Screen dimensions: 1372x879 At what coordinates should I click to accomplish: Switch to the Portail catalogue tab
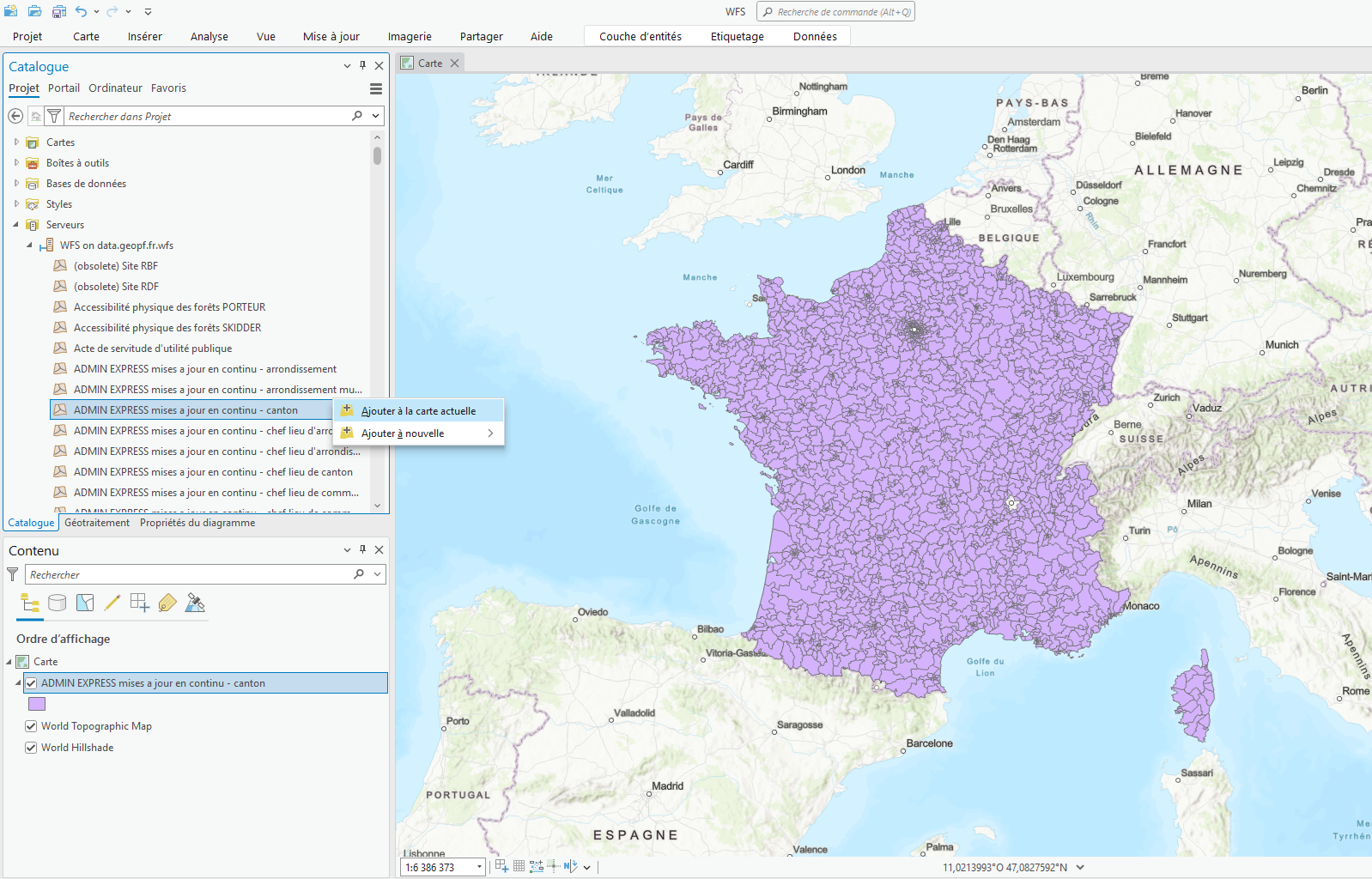click(x=64, y=88)
